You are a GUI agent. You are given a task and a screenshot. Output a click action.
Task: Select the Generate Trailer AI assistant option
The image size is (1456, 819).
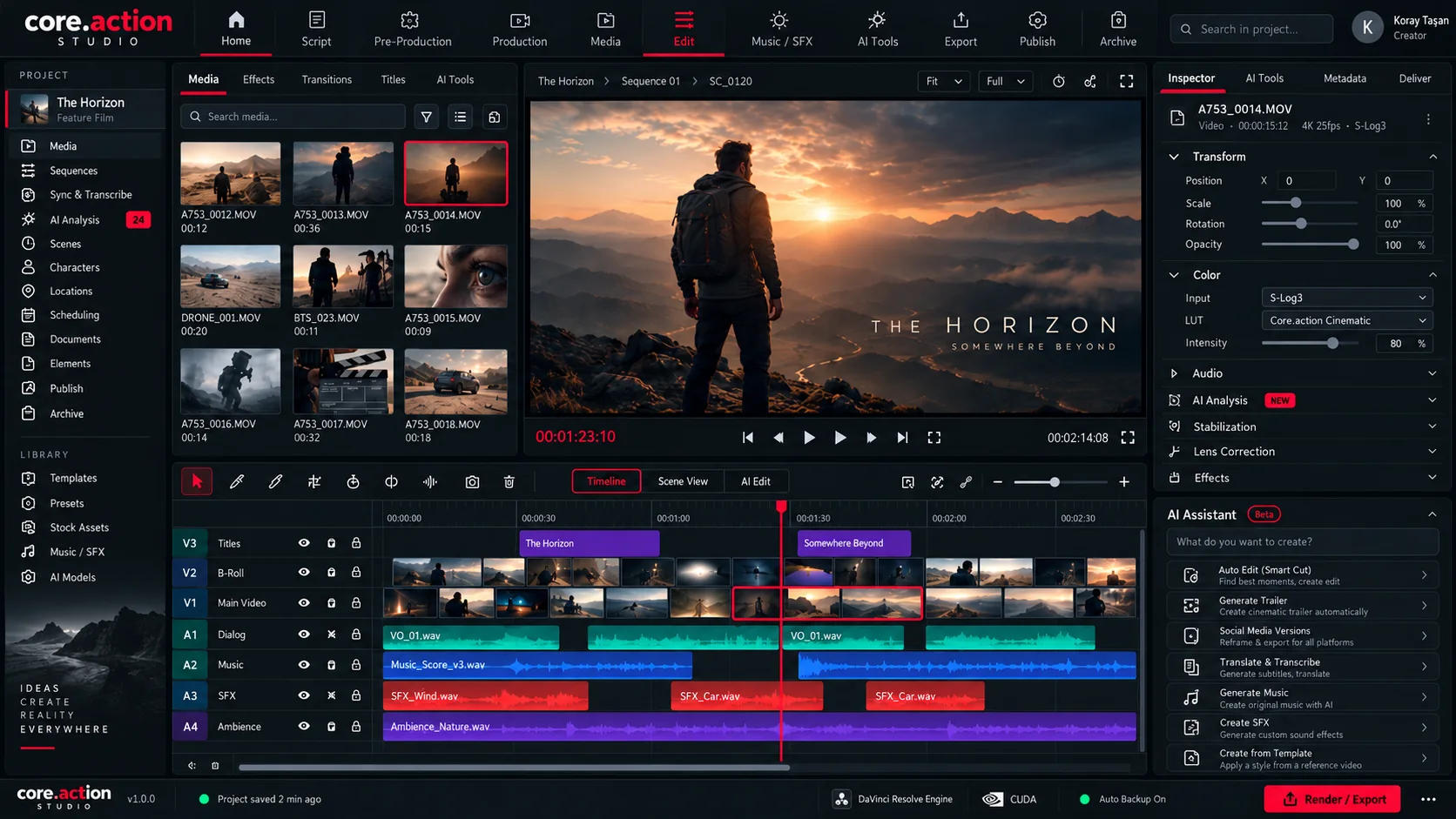[x=1303, y=606]
